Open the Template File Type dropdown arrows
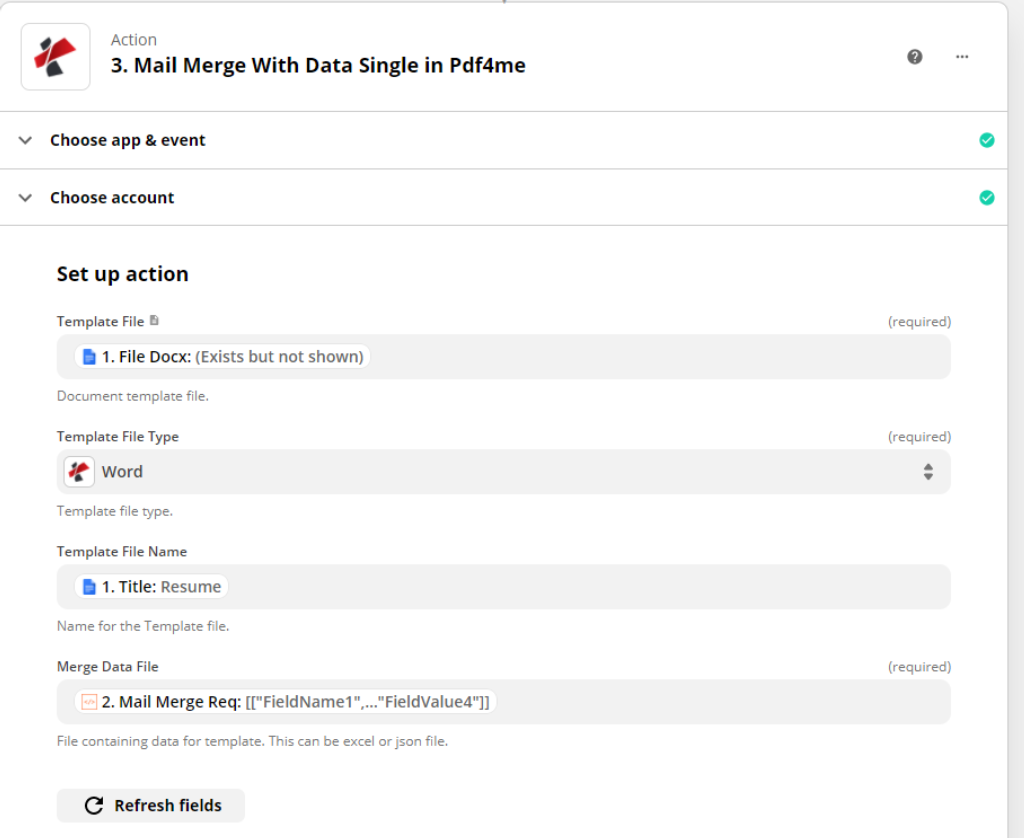 (928, 472)
